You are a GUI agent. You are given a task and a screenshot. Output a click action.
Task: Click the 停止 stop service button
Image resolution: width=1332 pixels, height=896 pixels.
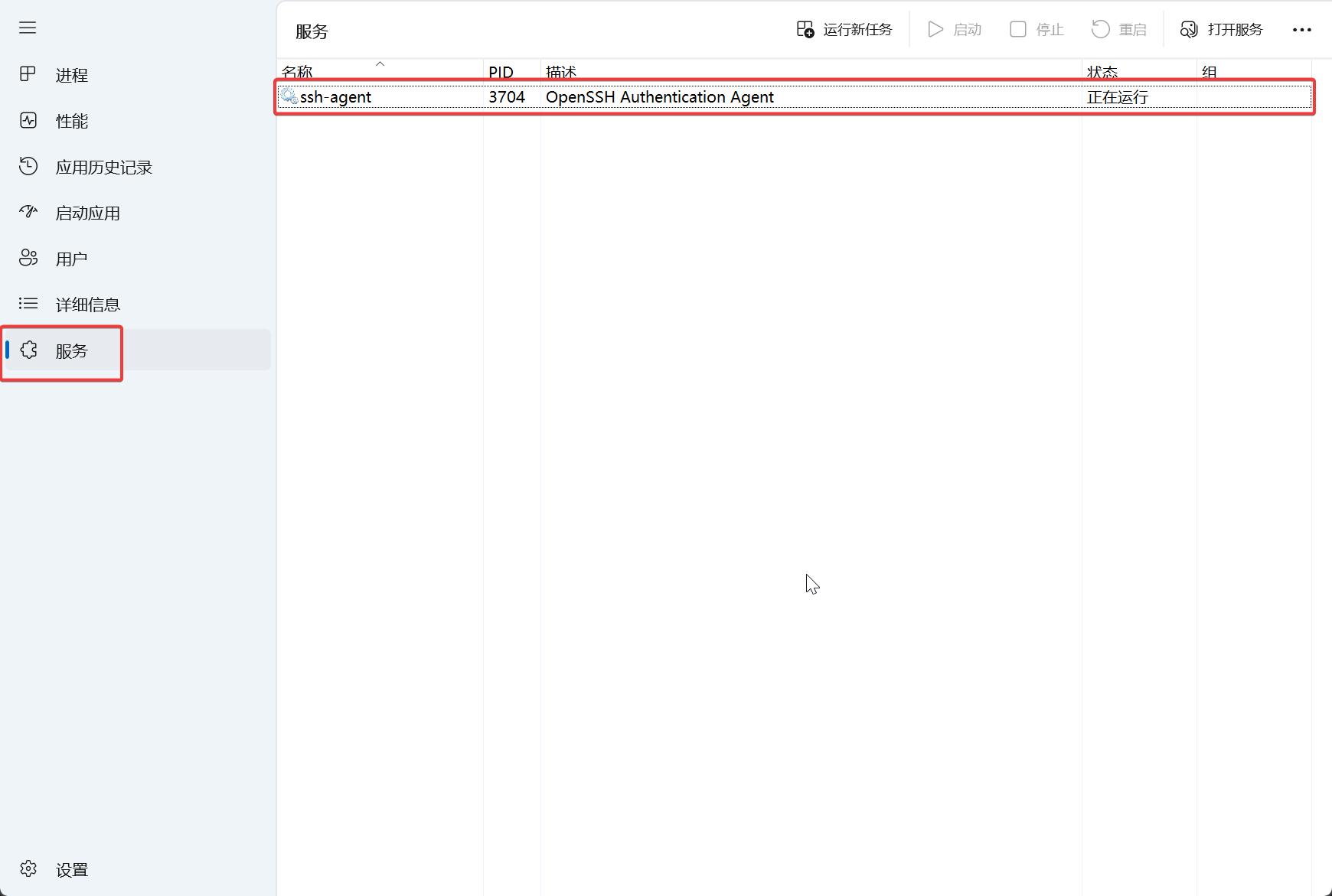(x=1037, y=30)
